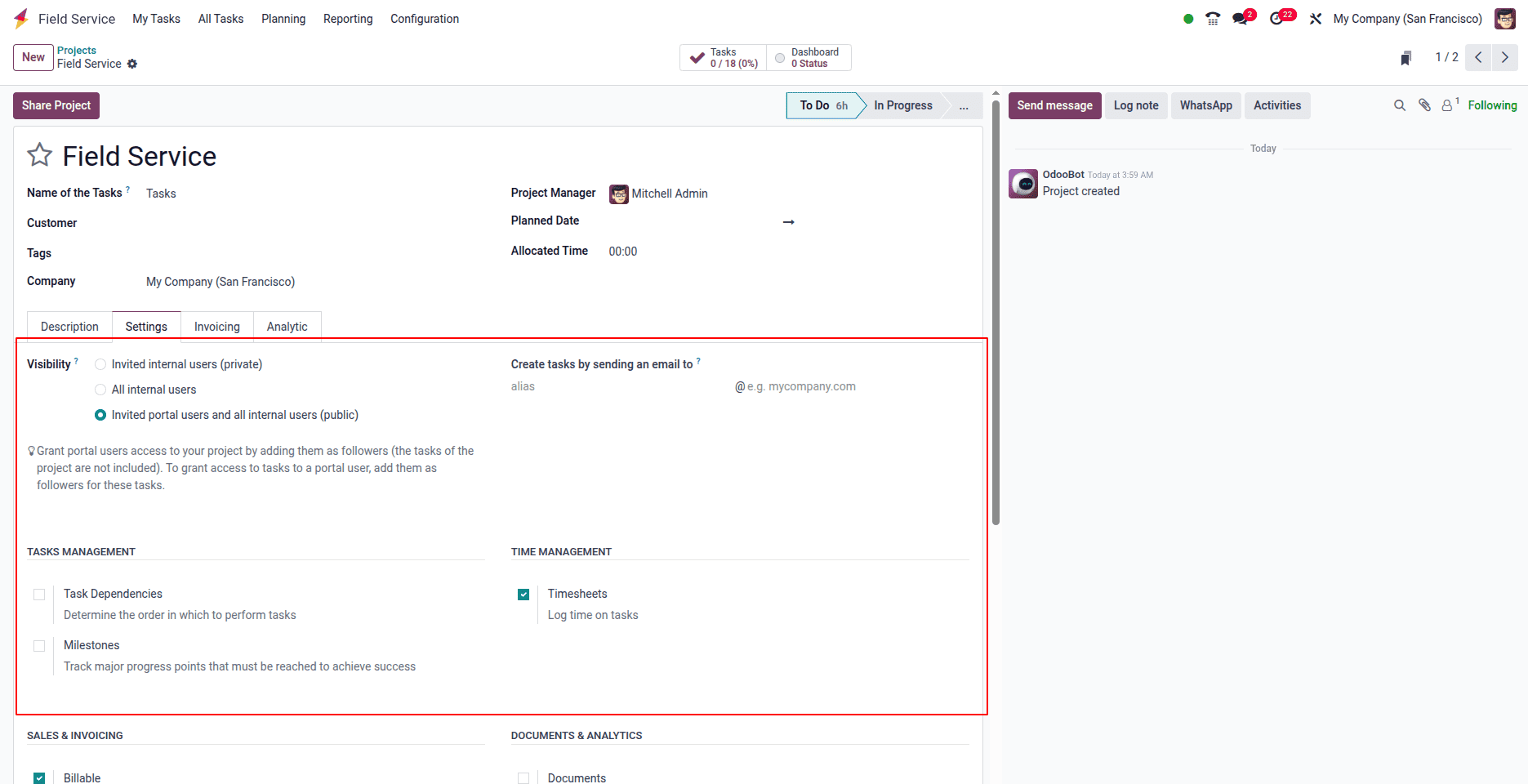Search messages in chatter magnifier icon
The height and width of the screenshot is (784, 1528).
point(1400,105)
